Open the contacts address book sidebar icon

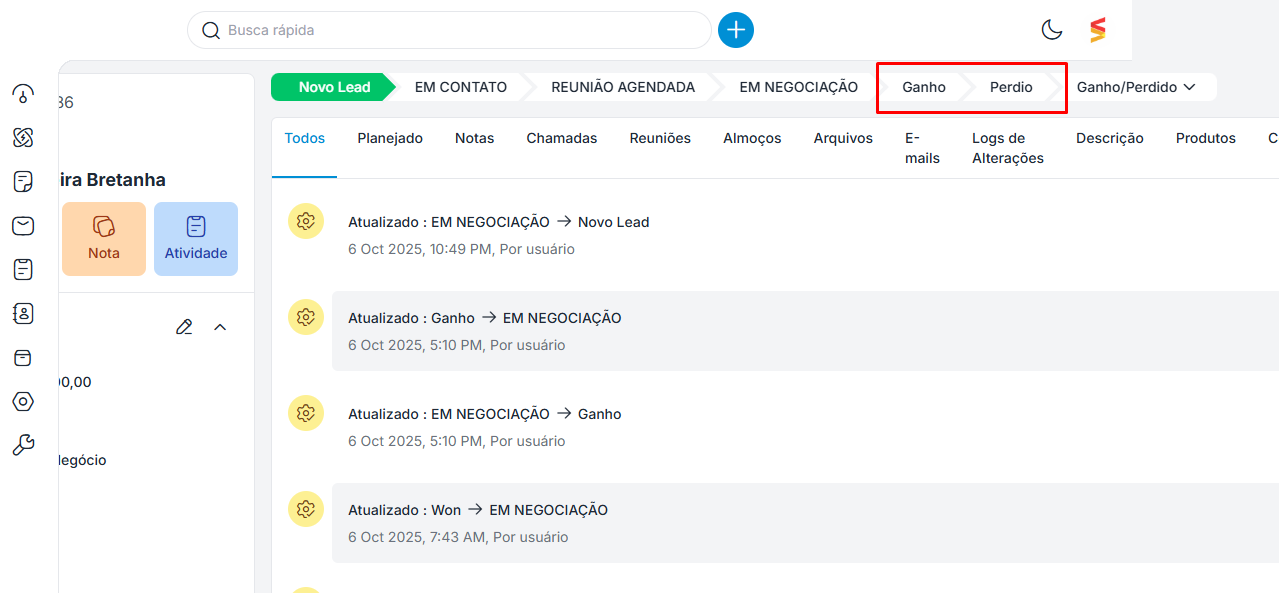point(23,314)
